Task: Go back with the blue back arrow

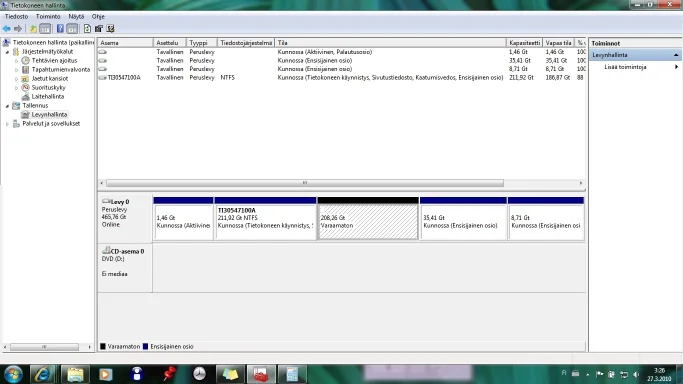Action: (x=7, y=29)
